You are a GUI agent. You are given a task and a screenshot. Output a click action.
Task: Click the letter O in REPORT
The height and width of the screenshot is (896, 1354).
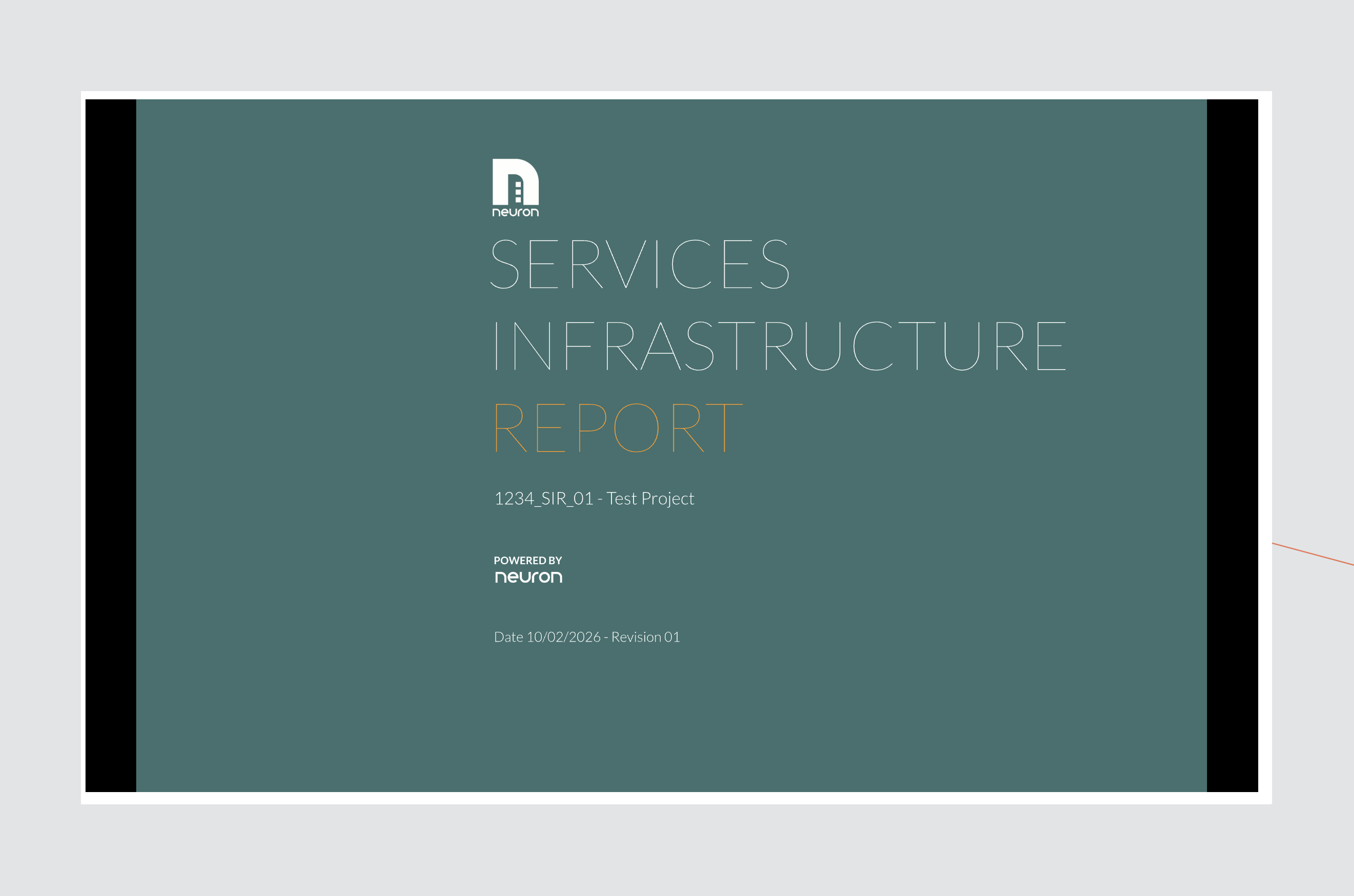[636, 428]
